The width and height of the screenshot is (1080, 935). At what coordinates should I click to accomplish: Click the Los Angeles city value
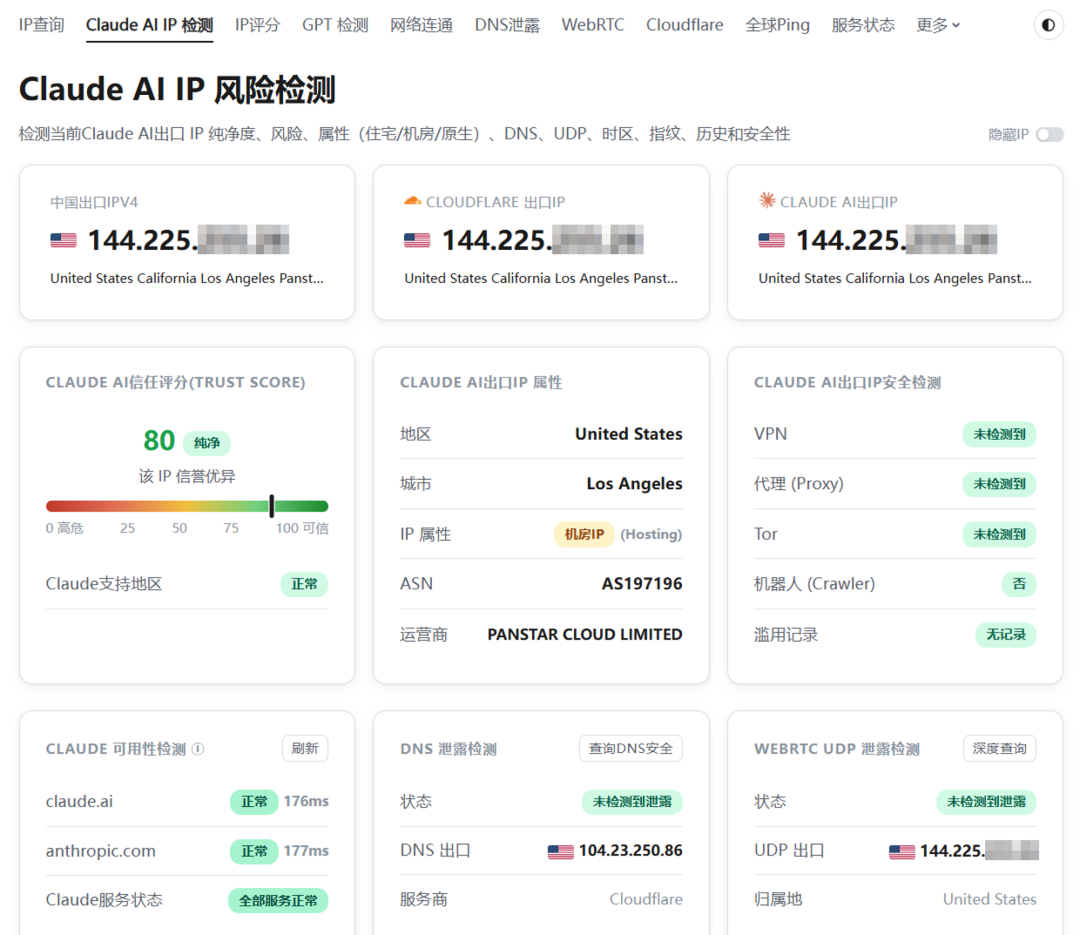634,484
